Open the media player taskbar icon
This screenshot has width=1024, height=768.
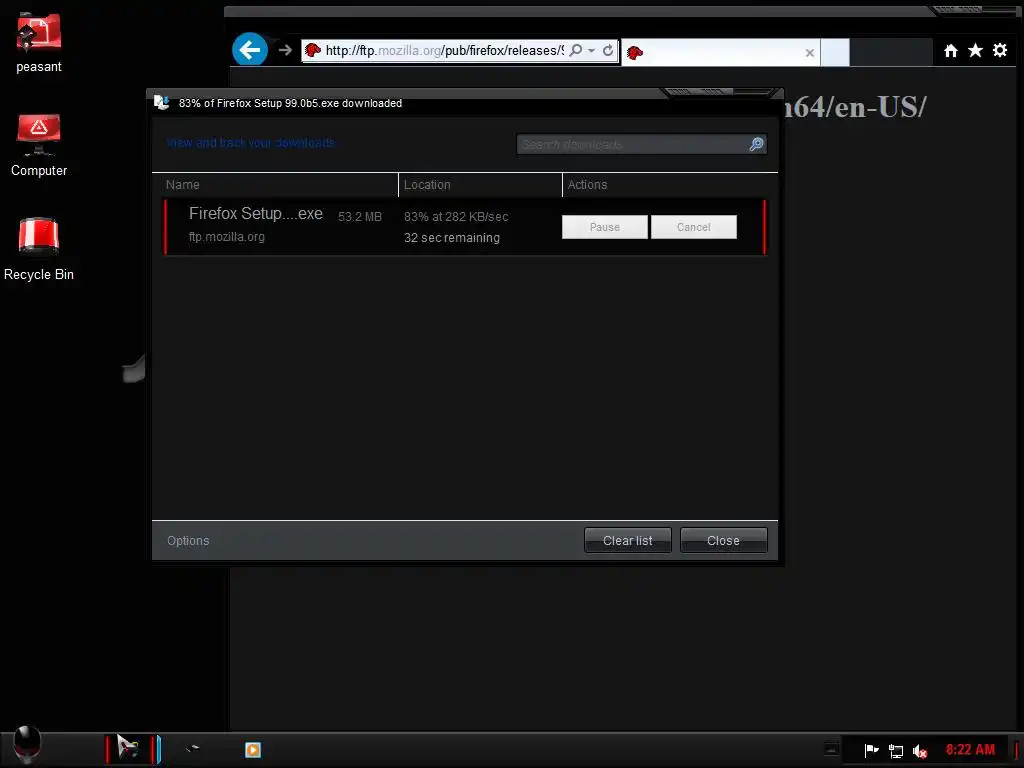pos(253,750)
